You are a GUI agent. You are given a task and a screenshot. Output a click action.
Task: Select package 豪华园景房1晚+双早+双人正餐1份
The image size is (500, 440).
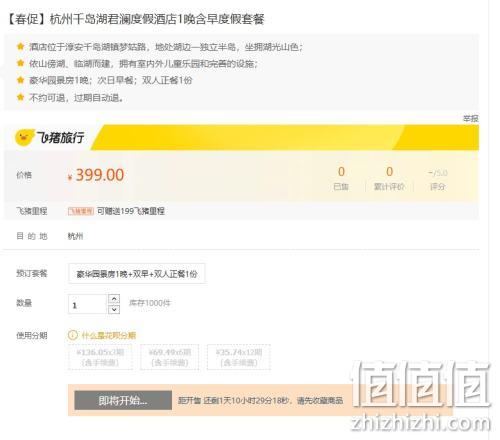(x=137, y=274)
